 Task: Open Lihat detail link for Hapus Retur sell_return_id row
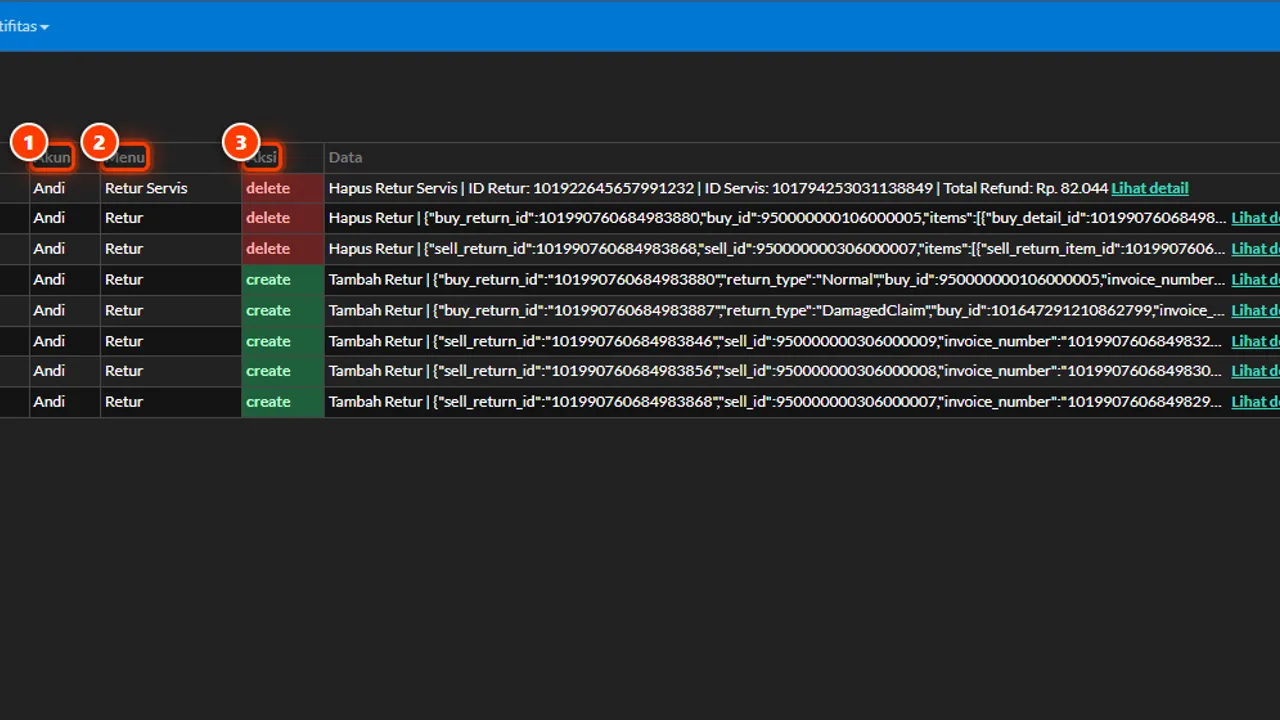point(1255,249)
